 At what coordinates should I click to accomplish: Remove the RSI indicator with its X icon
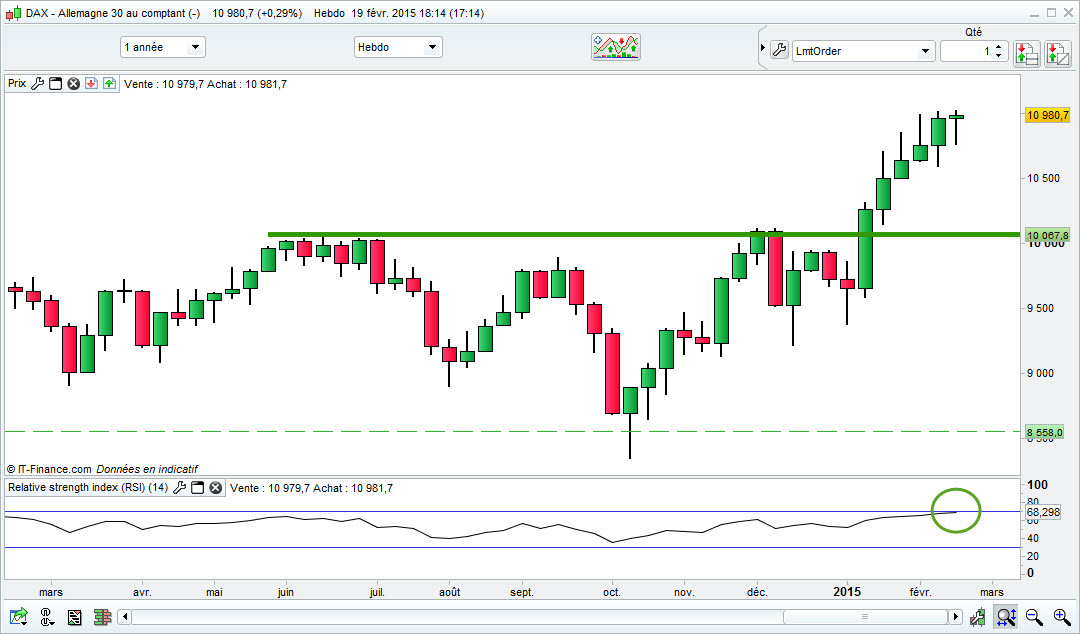pos(216,488)
